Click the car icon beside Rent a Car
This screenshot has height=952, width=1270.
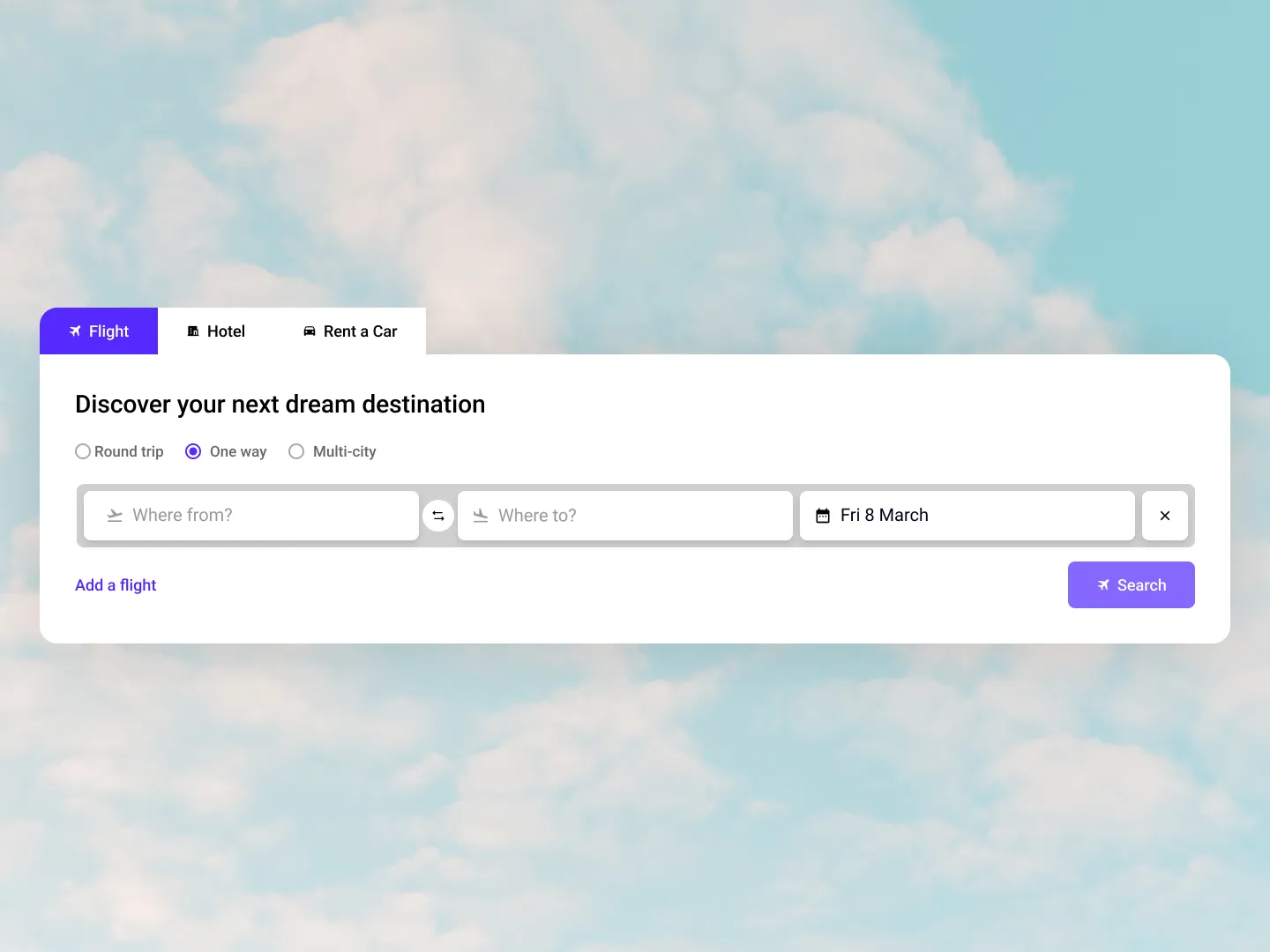point(309,331)
